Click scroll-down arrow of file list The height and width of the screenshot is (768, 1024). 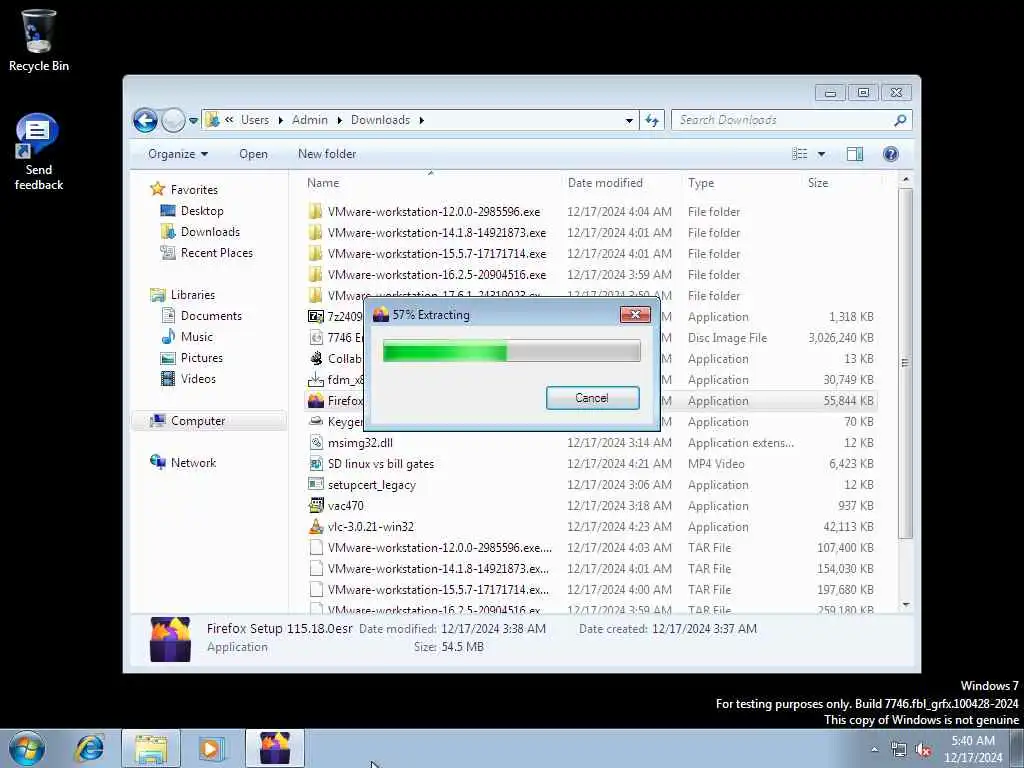pos(906,605)
